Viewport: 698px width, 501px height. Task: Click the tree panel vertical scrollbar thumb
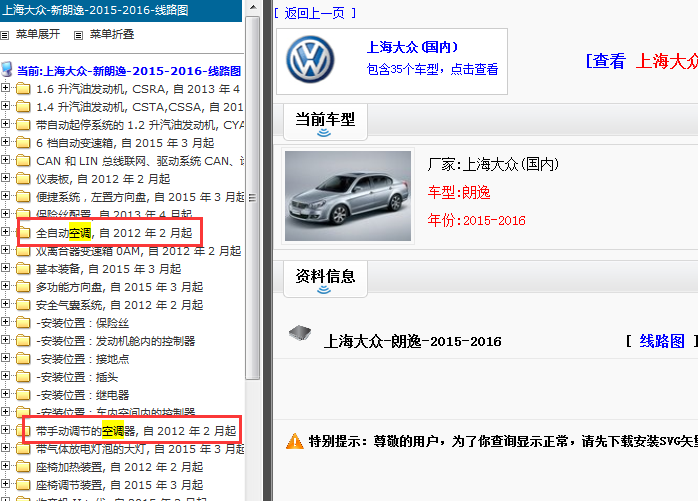tap(252, 198)
